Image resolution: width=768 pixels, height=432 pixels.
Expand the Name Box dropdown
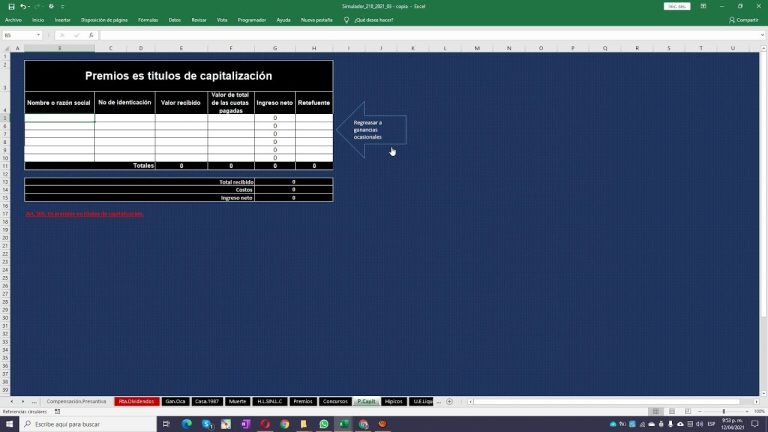coord(40,35)
